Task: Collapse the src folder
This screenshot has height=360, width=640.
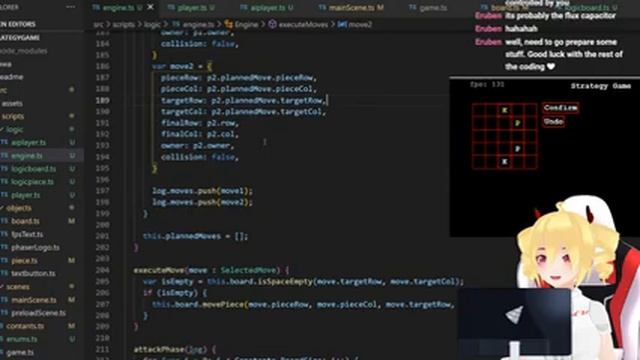Action: pyautogui.click(x=4, y=90)
